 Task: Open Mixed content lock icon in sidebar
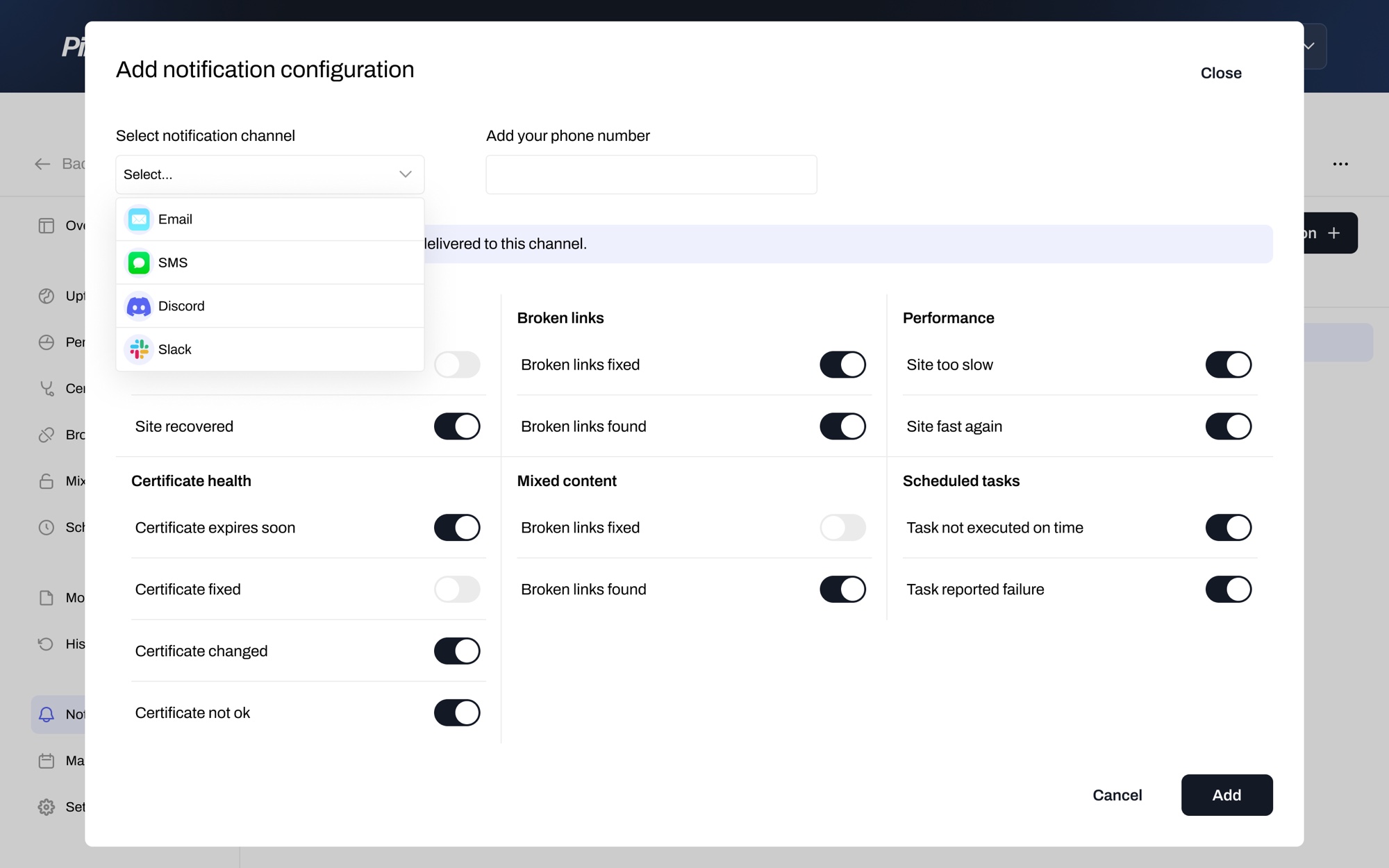[47, 481]
